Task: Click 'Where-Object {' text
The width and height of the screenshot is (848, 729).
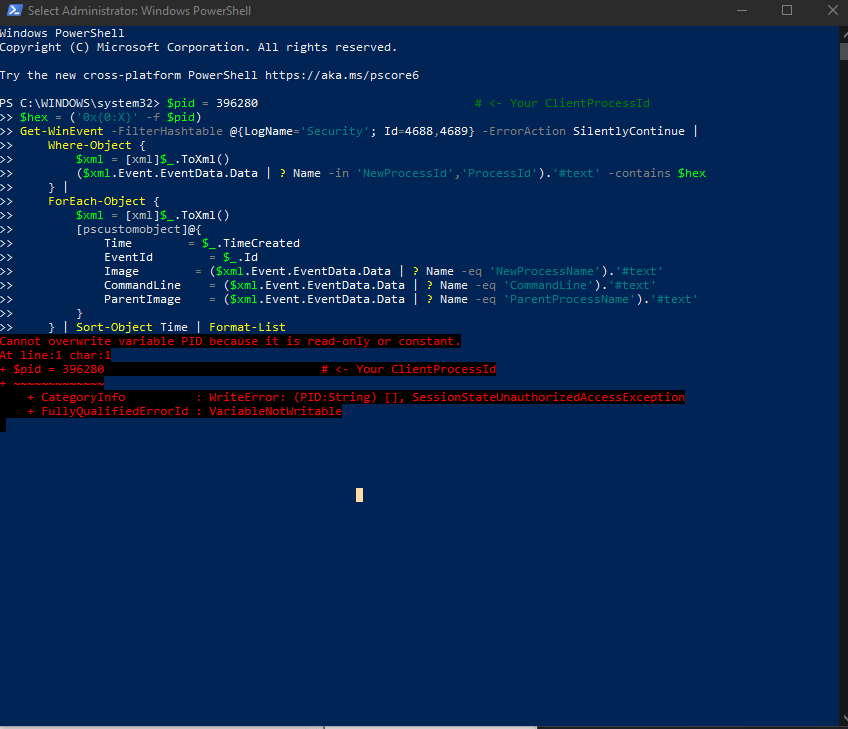Action: [x=96, y=145]
